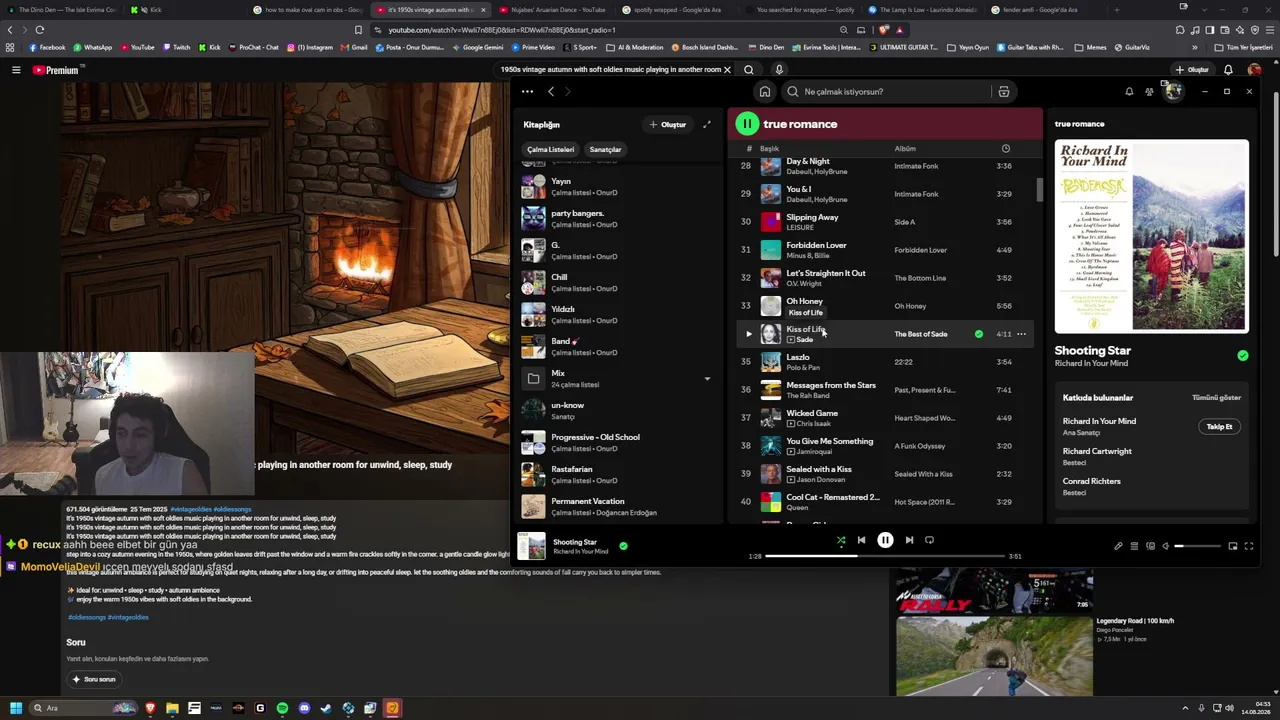The height and width of the screenshot is (720, 1280).
Task: Toggle shuffle in Spotify player
Action: pyautogui.click(x=841, y=540)
